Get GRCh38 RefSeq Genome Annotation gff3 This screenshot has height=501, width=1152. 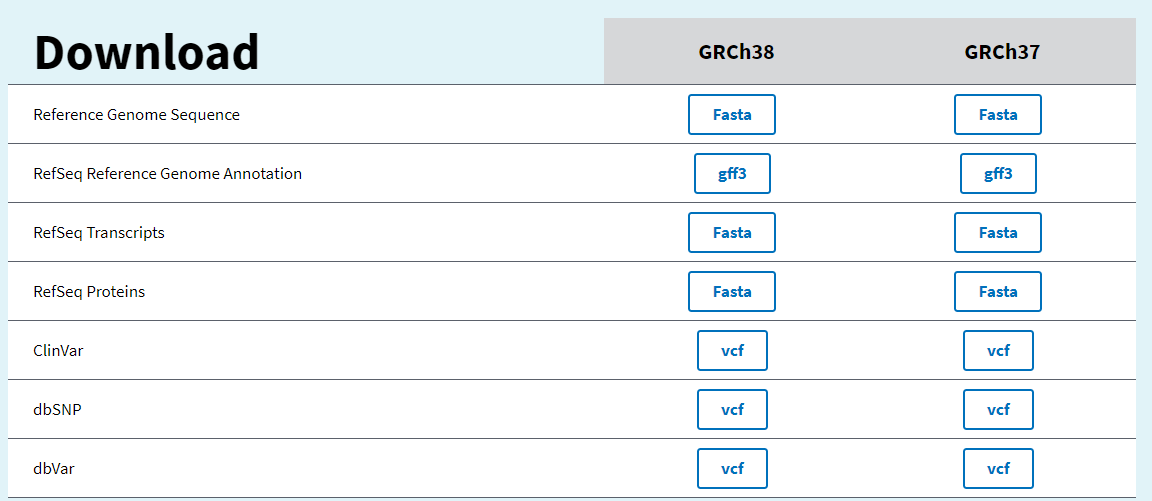tap(732, 173)
